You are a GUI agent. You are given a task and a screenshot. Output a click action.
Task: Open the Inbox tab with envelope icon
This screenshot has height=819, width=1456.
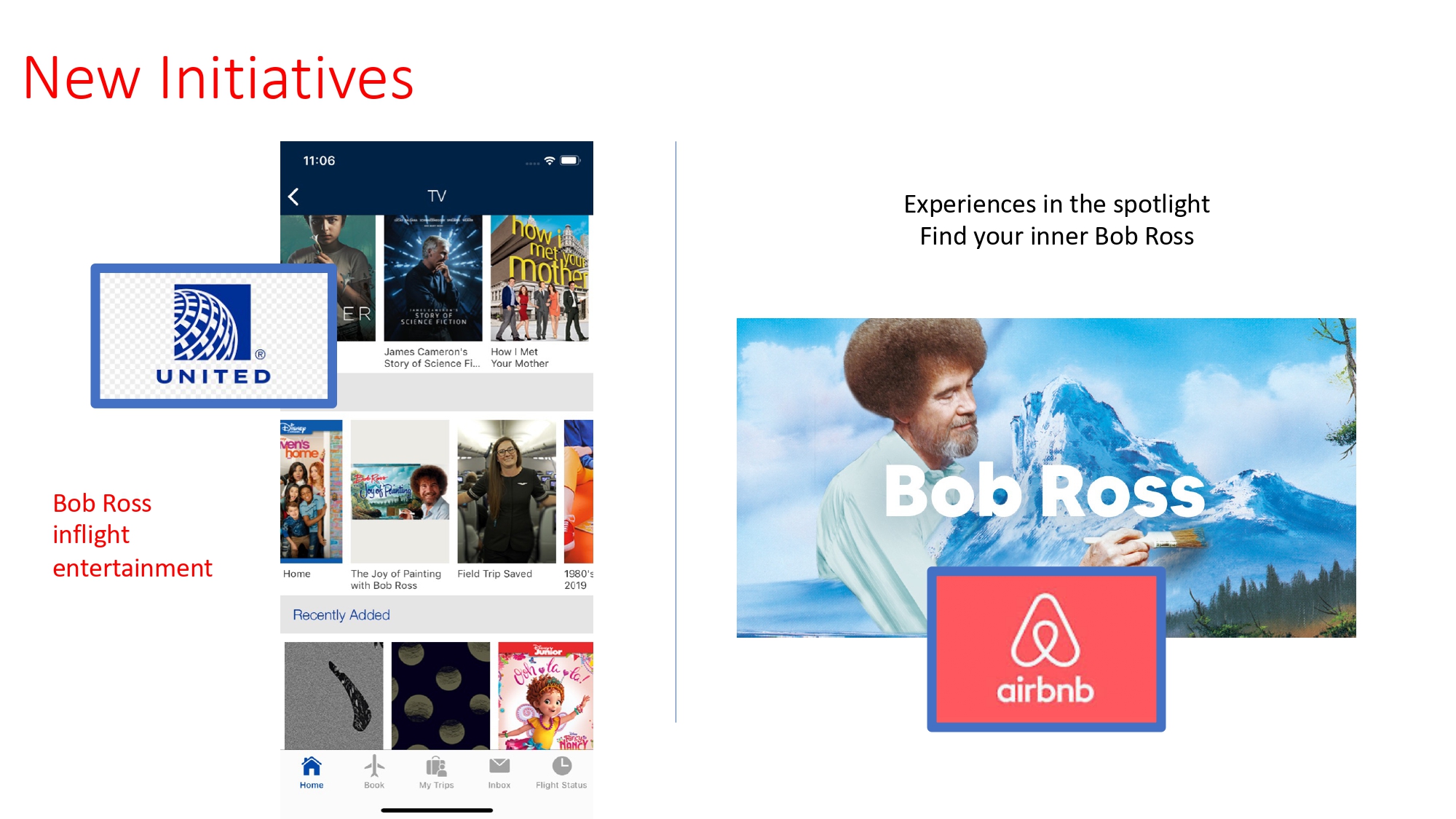click(499, 772)
